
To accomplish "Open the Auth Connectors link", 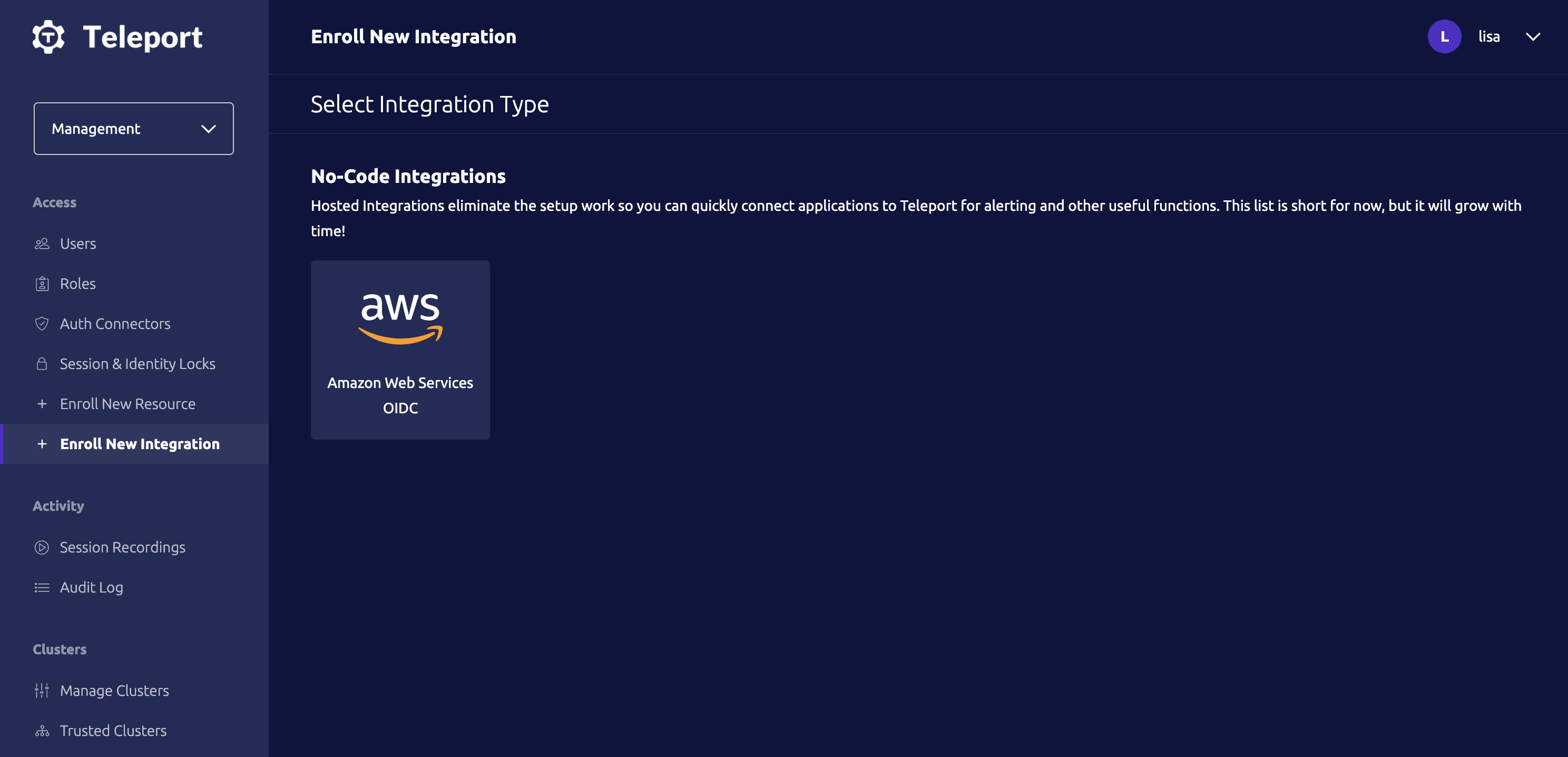I will (115, 324).
